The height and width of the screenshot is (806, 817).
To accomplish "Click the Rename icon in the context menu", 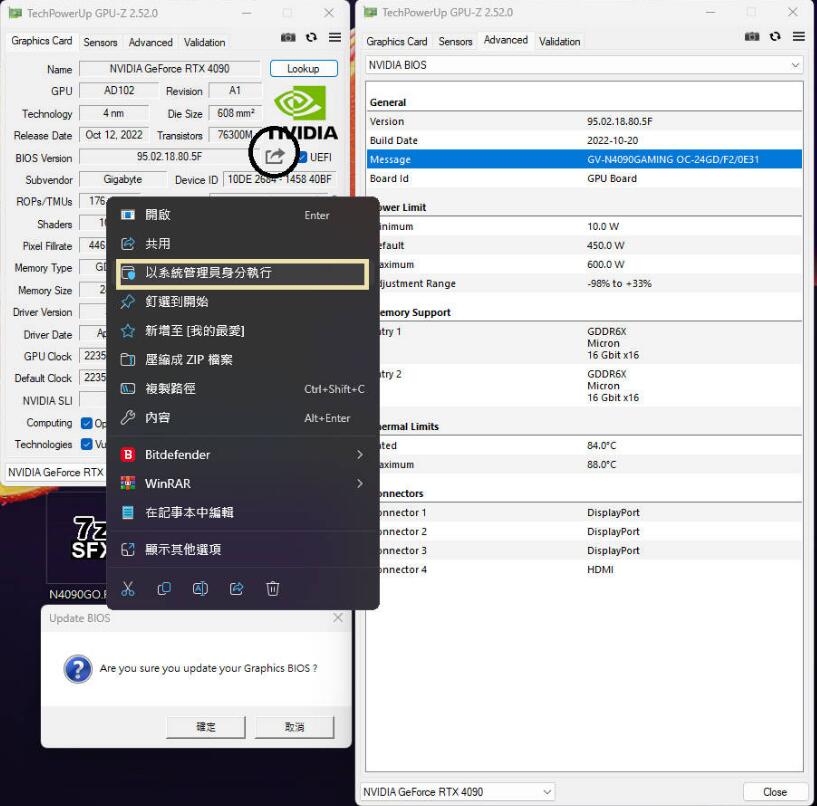I will [x=200, y=588].
